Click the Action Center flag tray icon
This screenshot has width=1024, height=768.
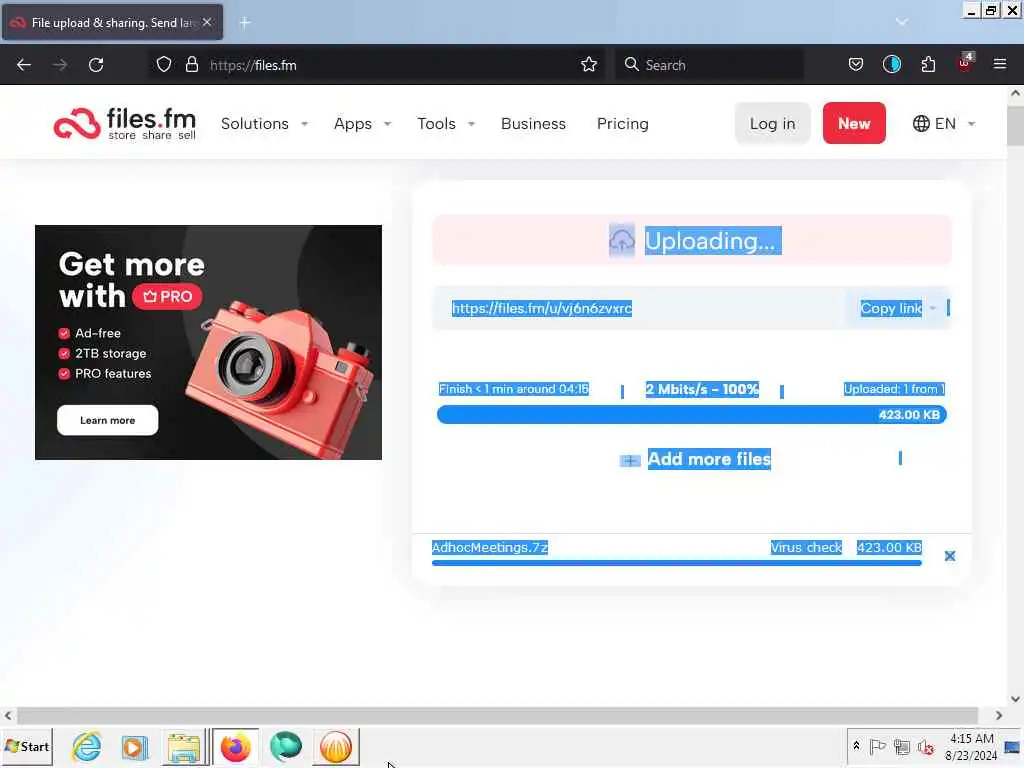(877, 746)
